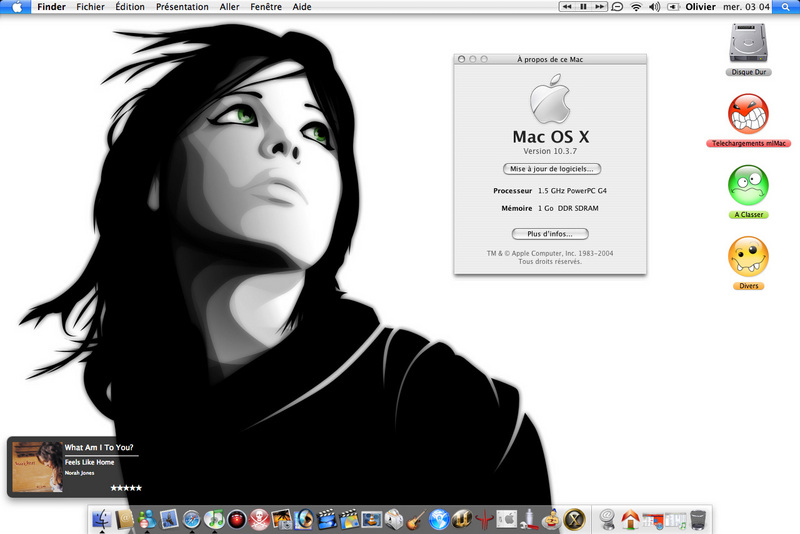The height and width of the screenshot is (534, 800).
Task: Launch GarageBand guitar in dock
Action: [x=416, y=520]
